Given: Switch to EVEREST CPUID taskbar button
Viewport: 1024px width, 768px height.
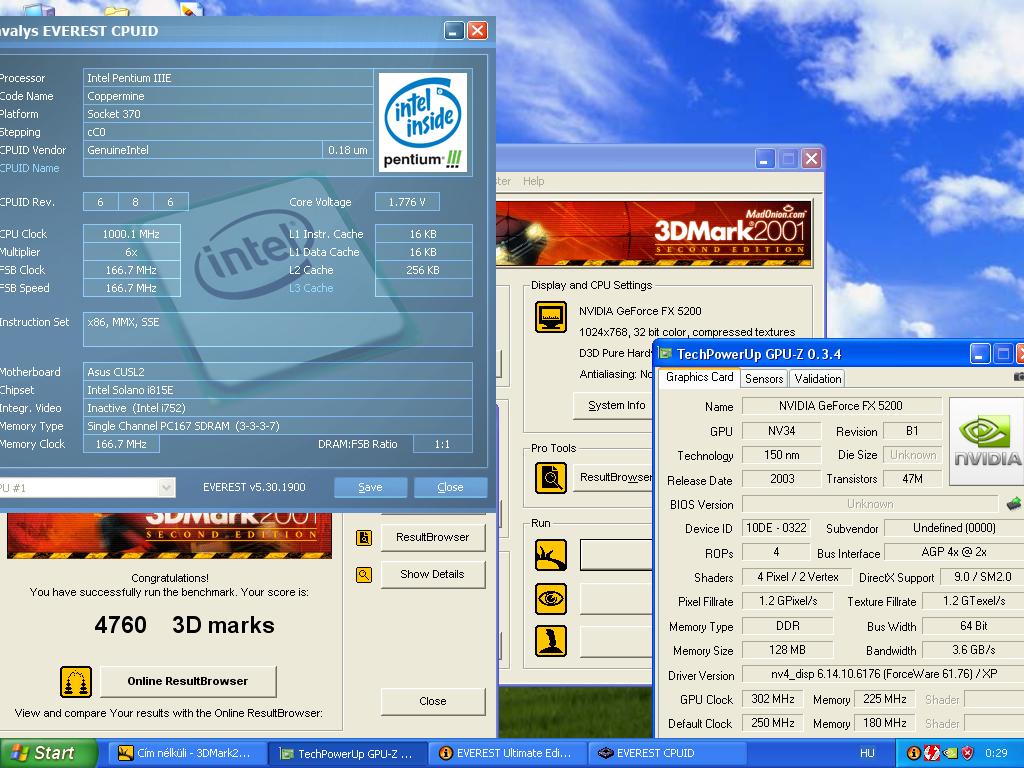Looking at the screenshot, I should tap(666, 754).
